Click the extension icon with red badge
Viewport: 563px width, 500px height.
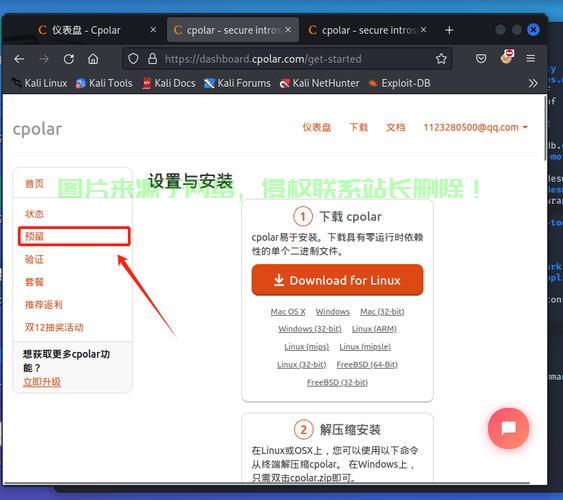[507, 57]
